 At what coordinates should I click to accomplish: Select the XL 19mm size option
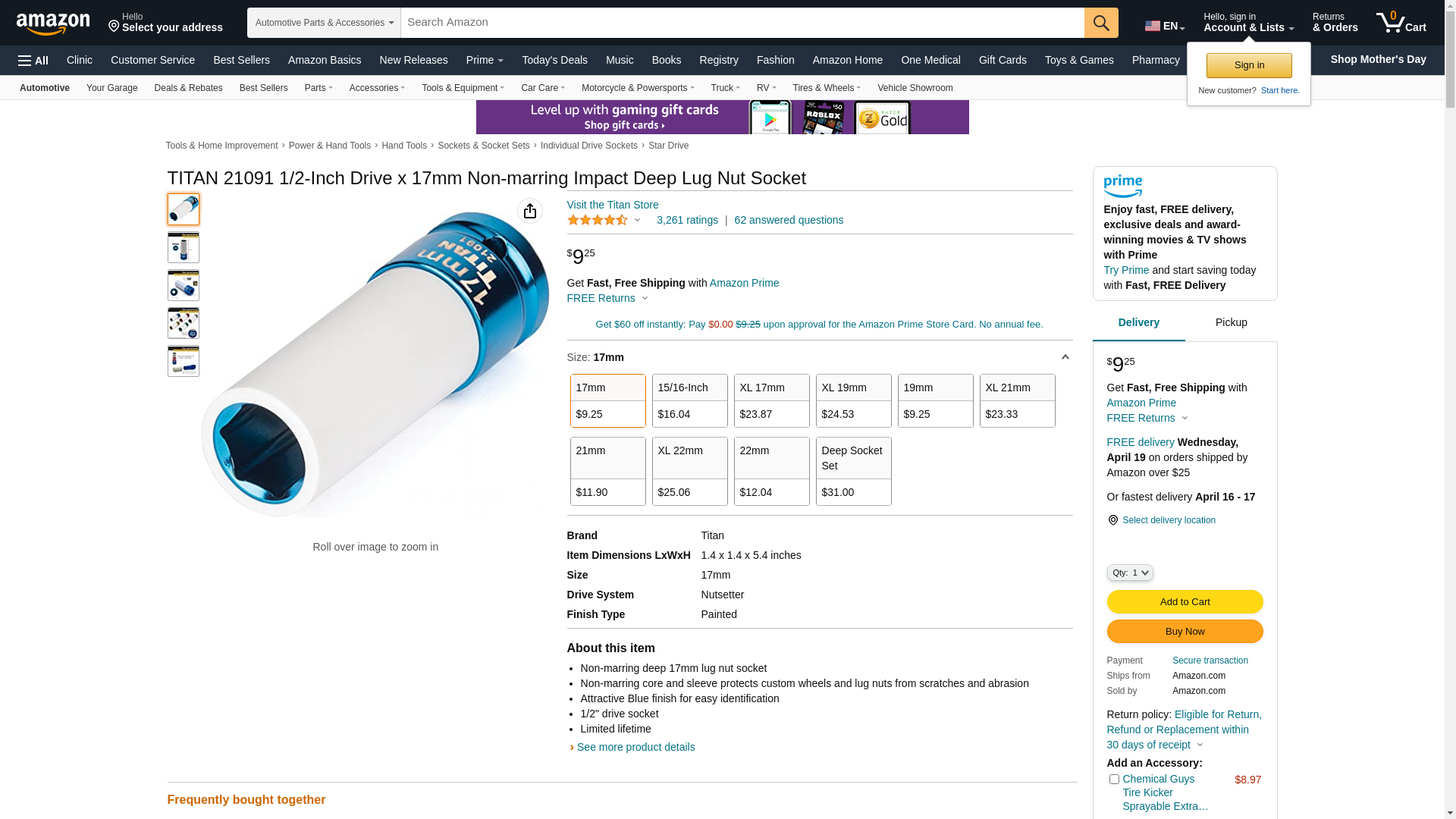(x=854, y=400)
